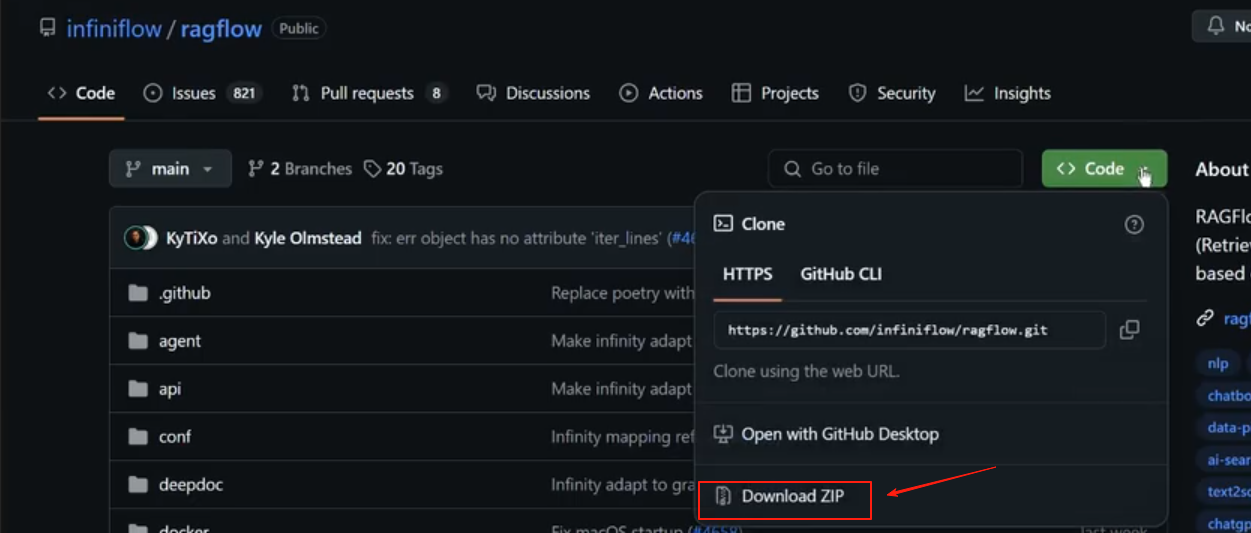Viewport: 1251px width, 533px height.
Task: Open the Insights tab
Action: (1007, 93)
